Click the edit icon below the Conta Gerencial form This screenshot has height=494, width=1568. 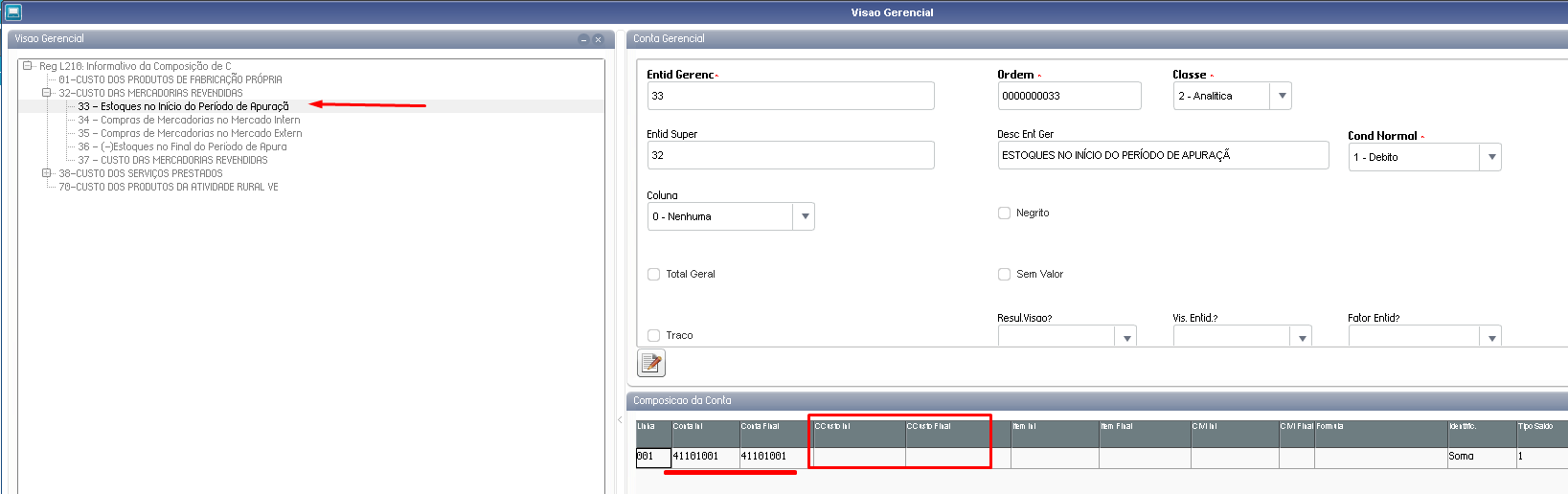point(651,363)
